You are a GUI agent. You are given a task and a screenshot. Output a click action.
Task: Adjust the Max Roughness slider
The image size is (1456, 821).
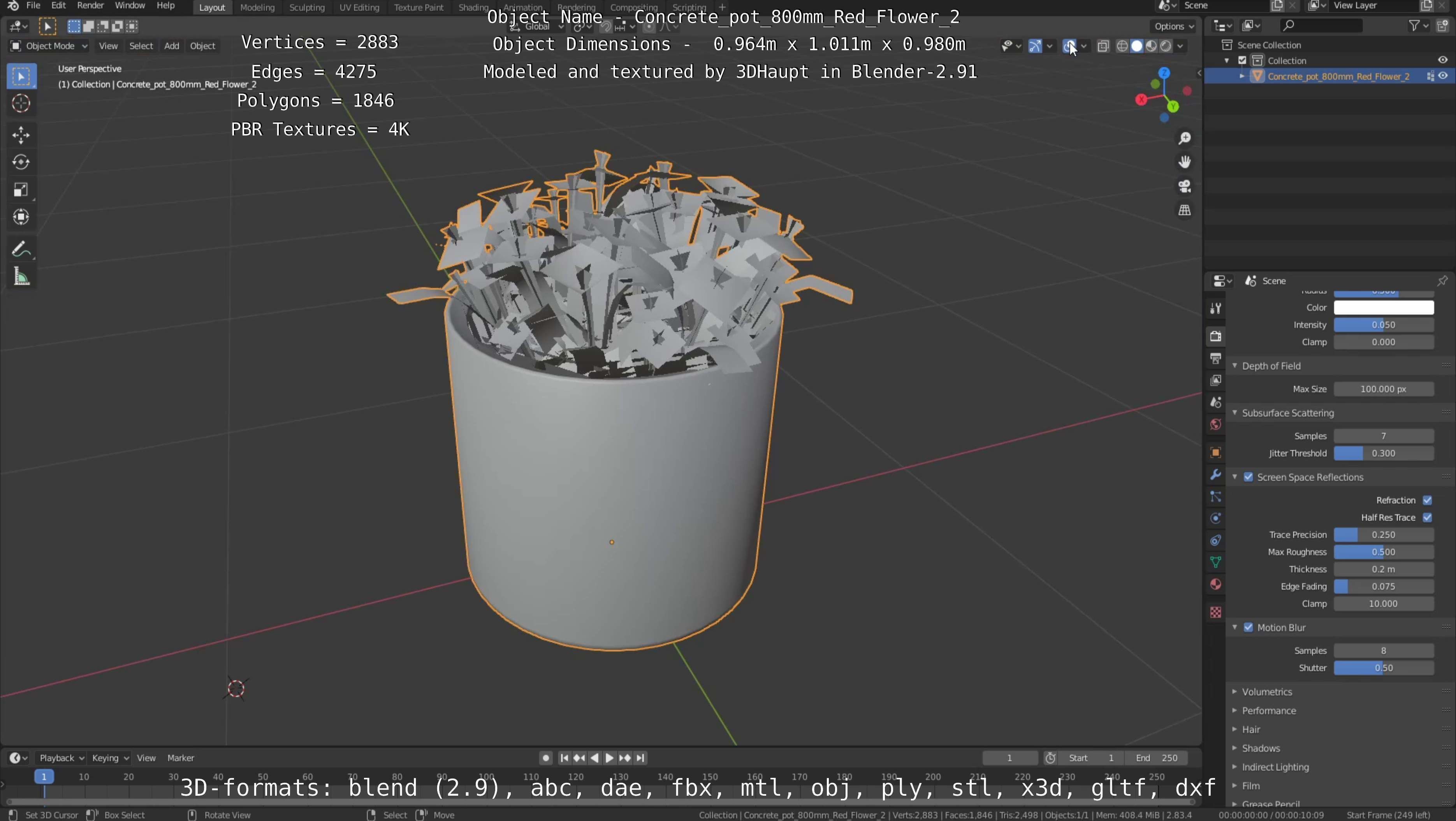tap(1383, 552)
